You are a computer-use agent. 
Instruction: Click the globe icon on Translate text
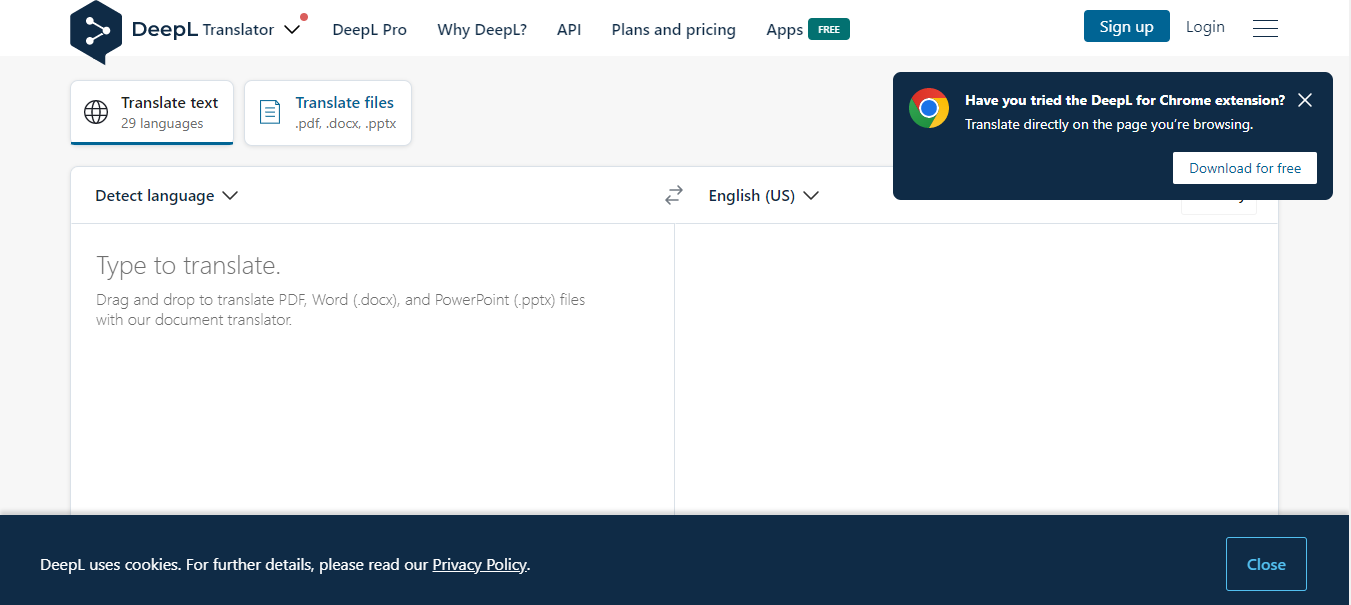96,112
